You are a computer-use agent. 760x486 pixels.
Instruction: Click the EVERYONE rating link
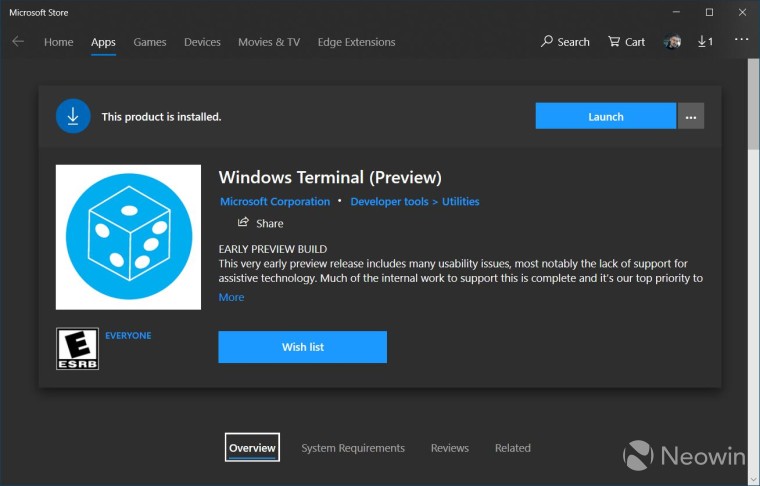pyautogui.click(x=128, y=335)
